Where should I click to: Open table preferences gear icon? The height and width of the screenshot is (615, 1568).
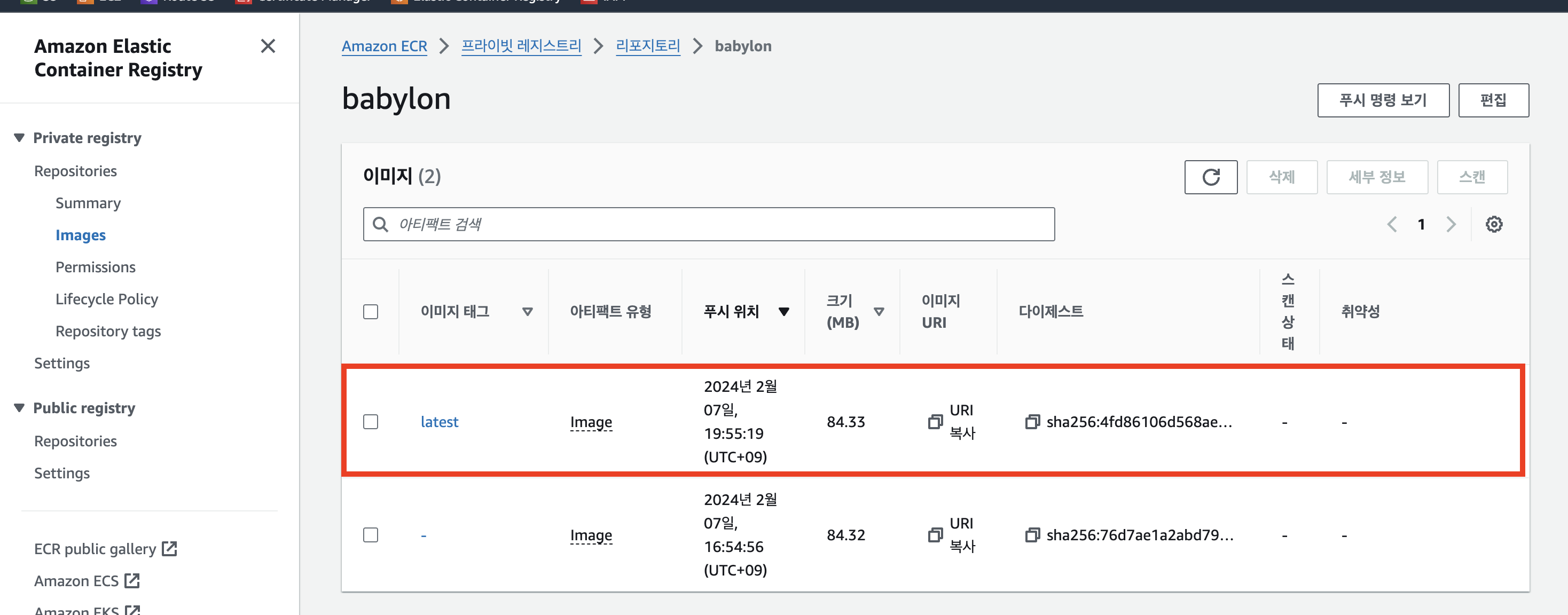click(x=1494, y=224)
